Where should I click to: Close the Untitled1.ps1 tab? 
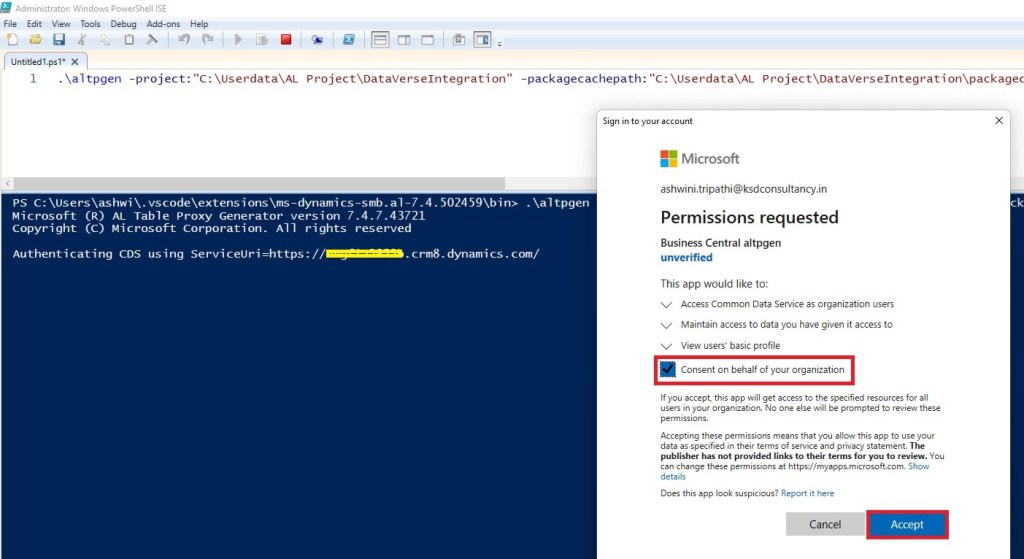[74, 62]
